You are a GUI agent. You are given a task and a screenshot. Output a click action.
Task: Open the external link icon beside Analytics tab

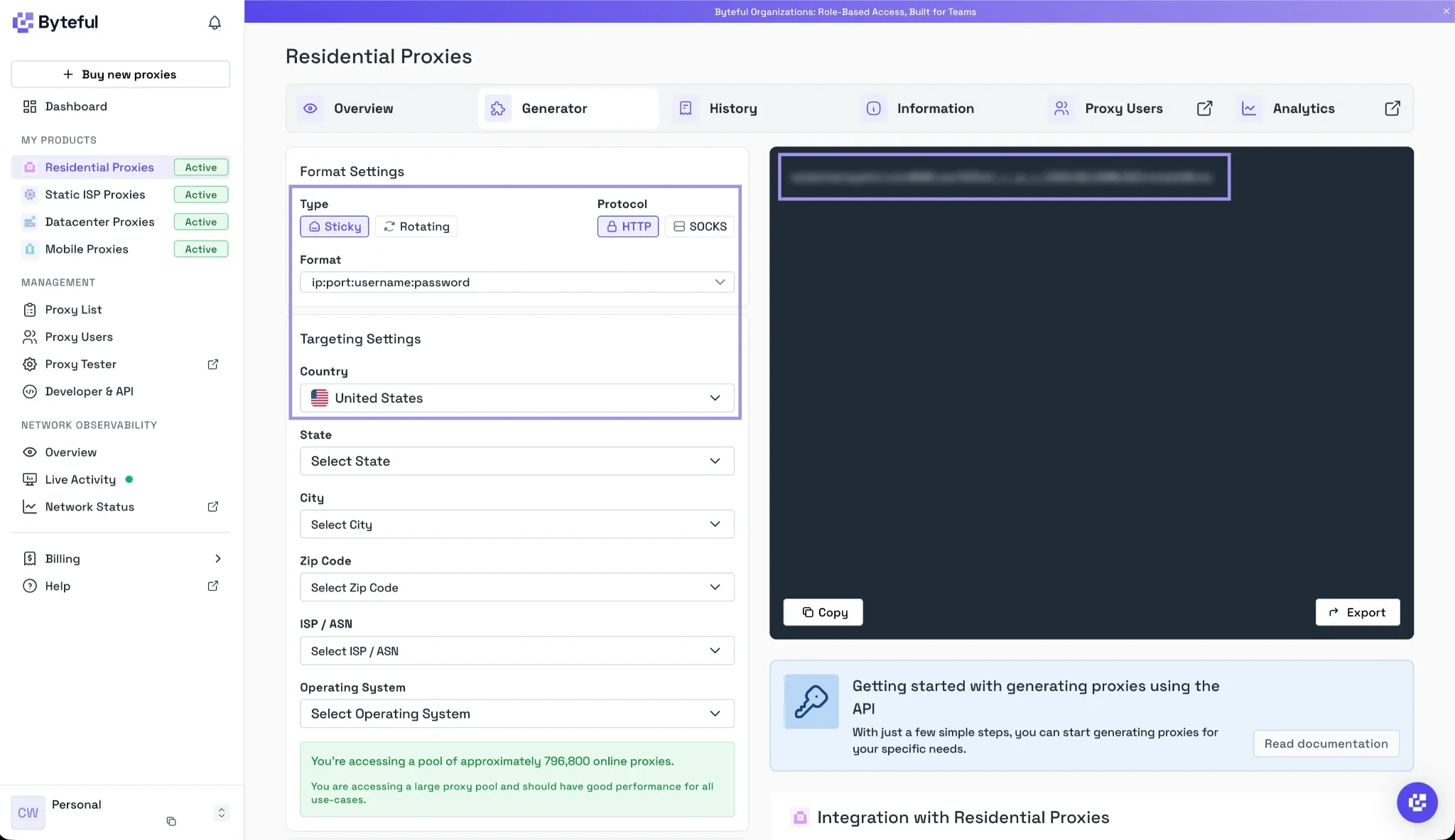tap(1392, 108)
